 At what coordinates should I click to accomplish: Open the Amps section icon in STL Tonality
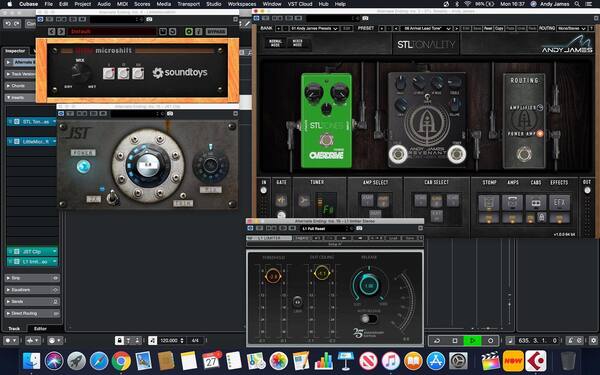(x=512, y=202)
